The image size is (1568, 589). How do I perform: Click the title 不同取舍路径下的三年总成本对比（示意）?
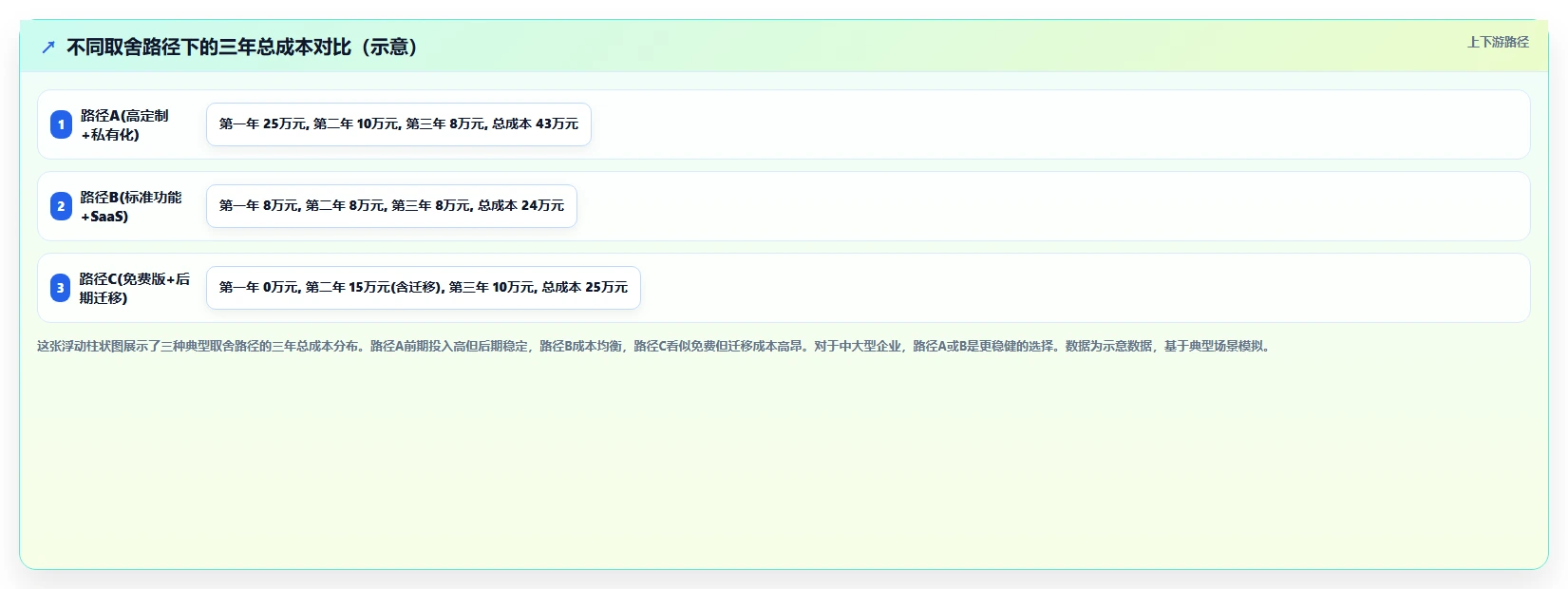pos(243,47)
